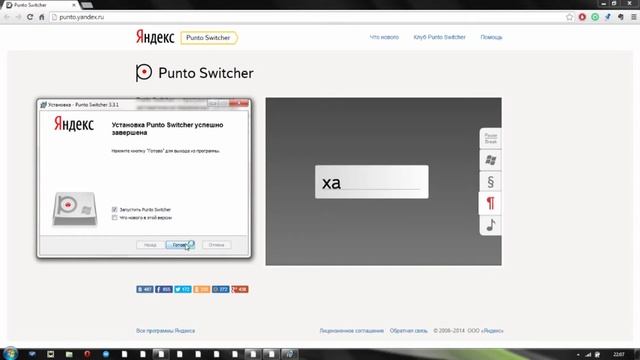Open the 'Клуб Punto Switcher' link
This screenshot has height=360, width=640.
point(439,37)
